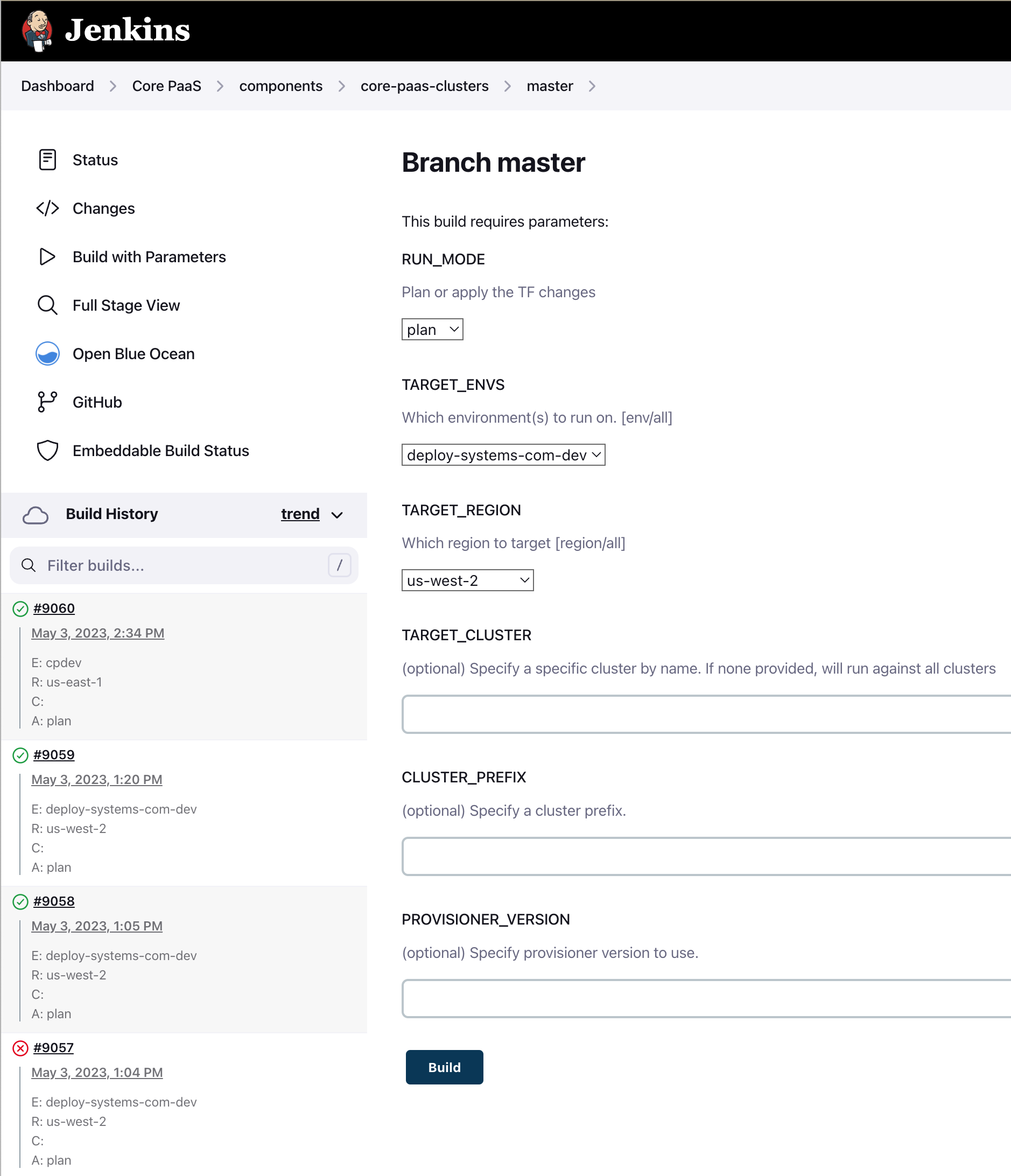Viewport: 1011px width, 1176px height.
Task: Open build #9060 link
Action: coord(54,608)
